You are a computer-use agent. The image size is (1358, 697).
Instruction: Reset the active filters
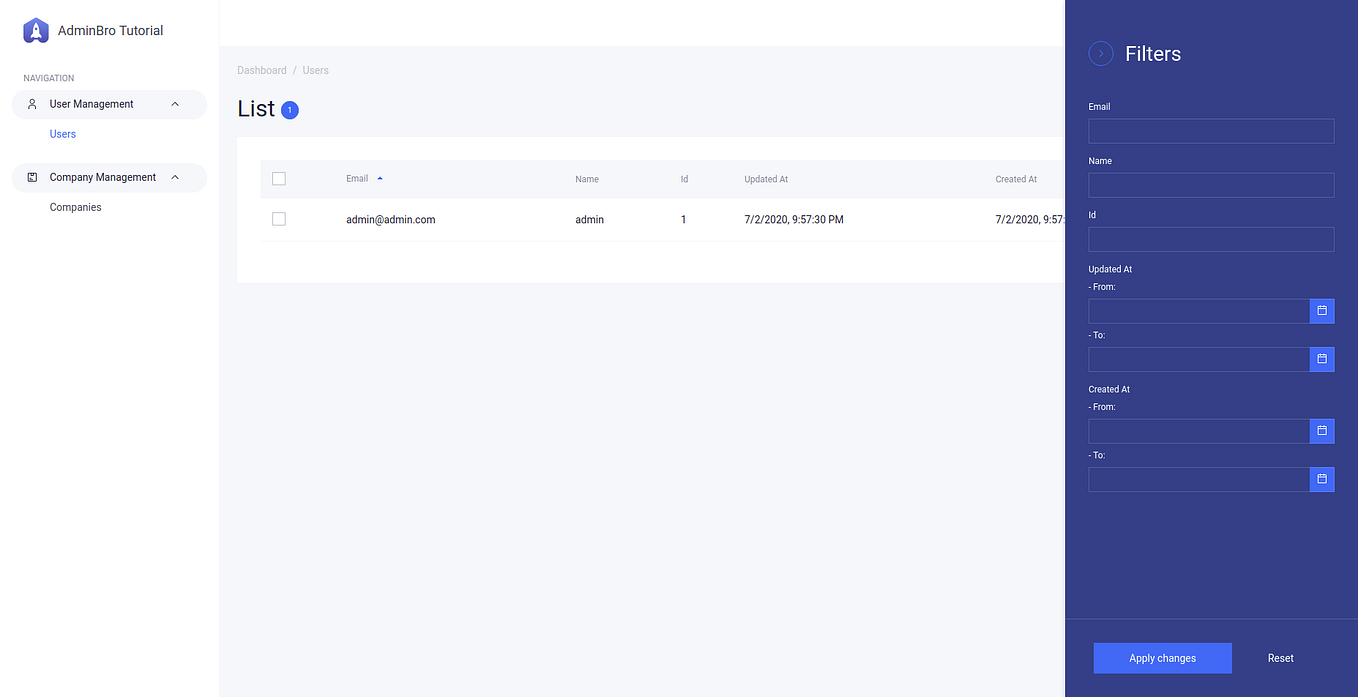[1280, 658]
